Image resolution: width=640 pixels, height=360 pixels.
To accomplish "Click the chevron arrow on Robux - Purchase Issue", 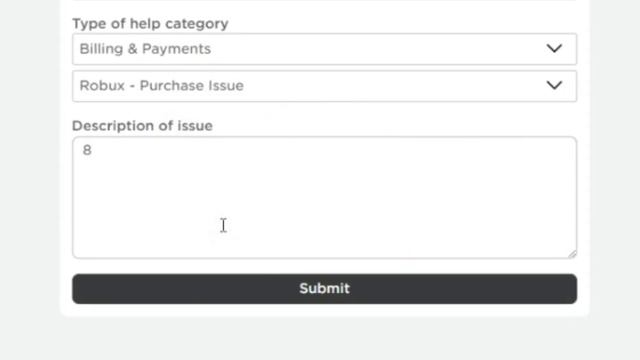I will click(x=554, y=85).
